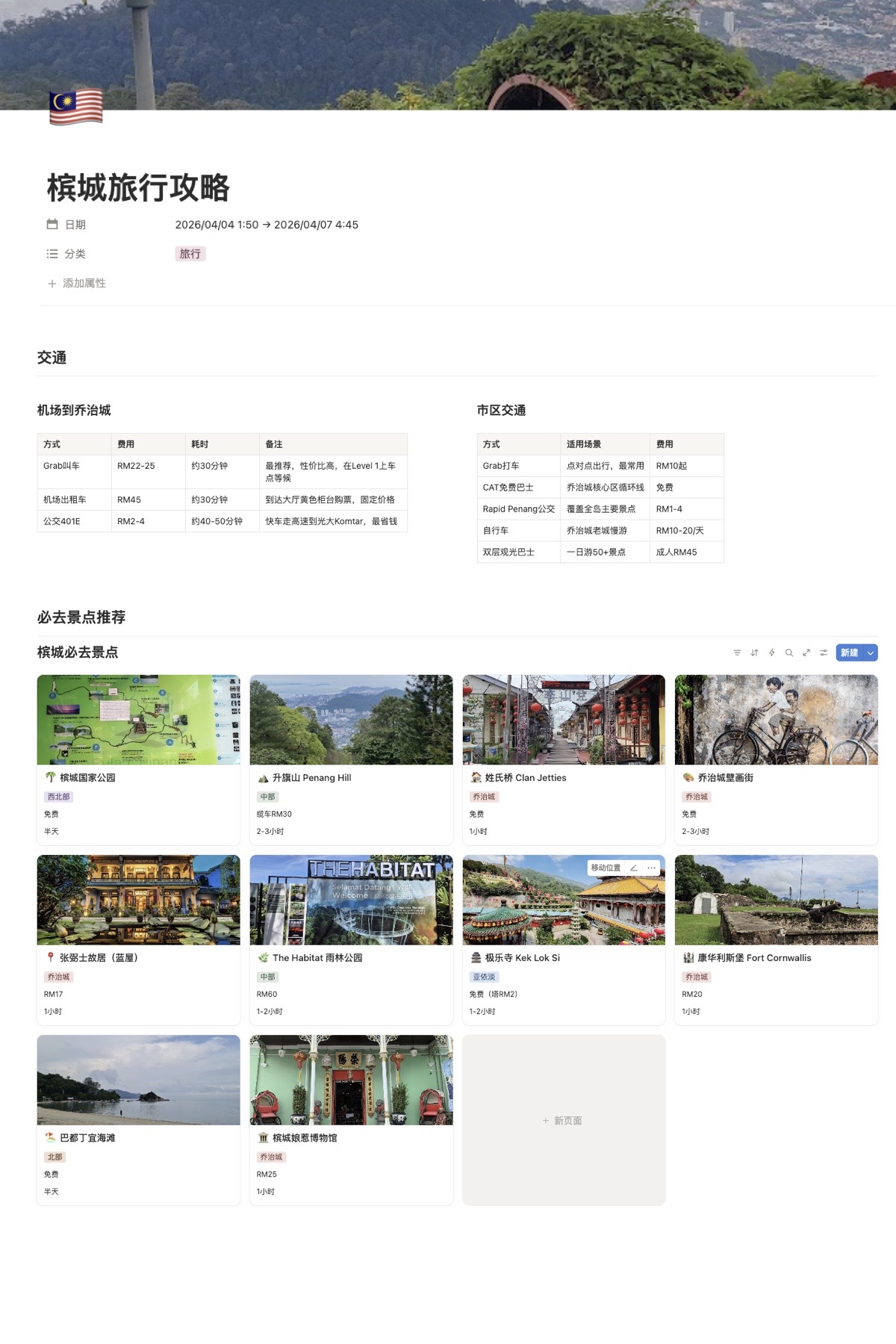This screenshot has height=1344, width=896.
Task: Open the 日期 date picker value
Action: (x=267, y=225)
